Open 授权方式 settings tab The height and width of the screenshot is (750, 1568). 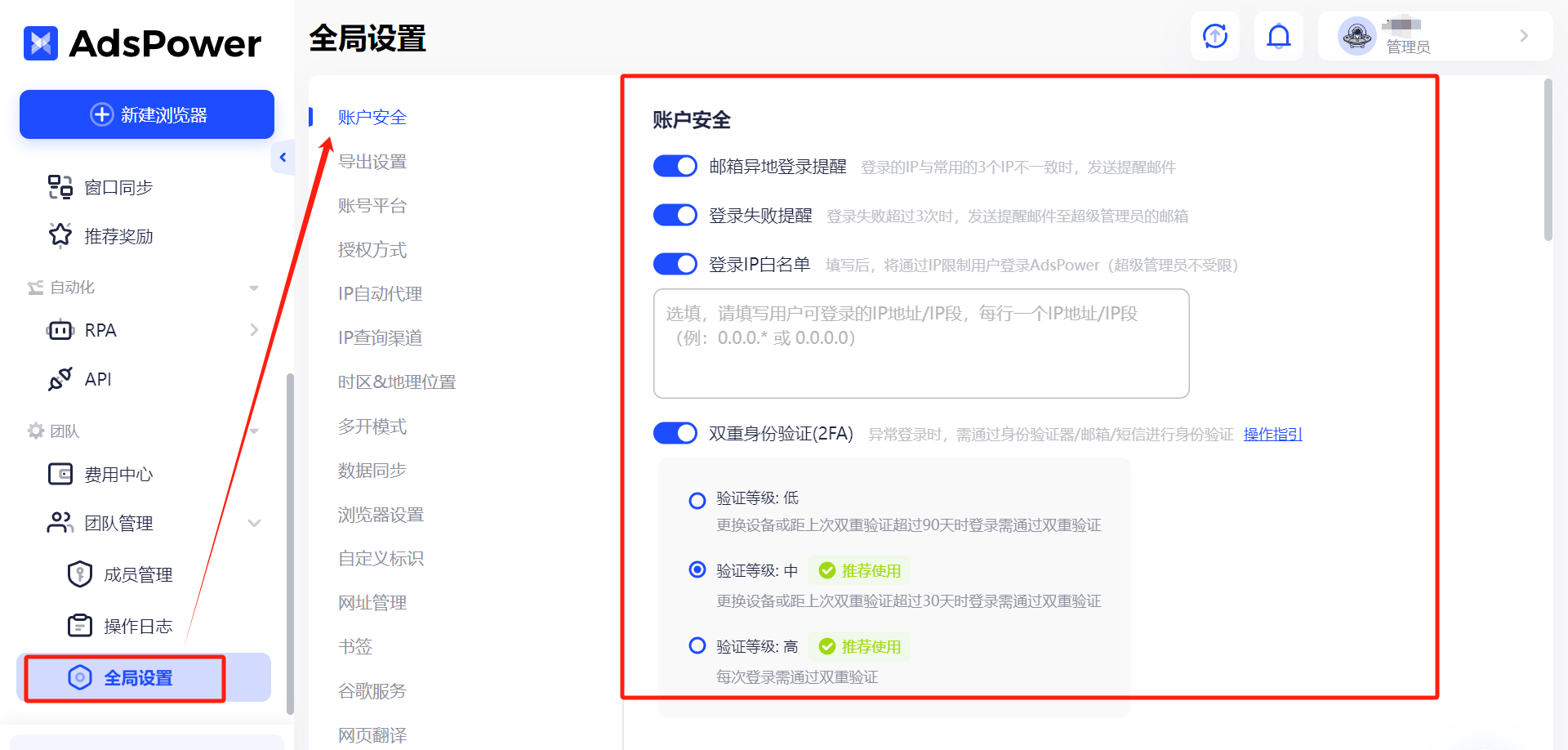(372, 249)
